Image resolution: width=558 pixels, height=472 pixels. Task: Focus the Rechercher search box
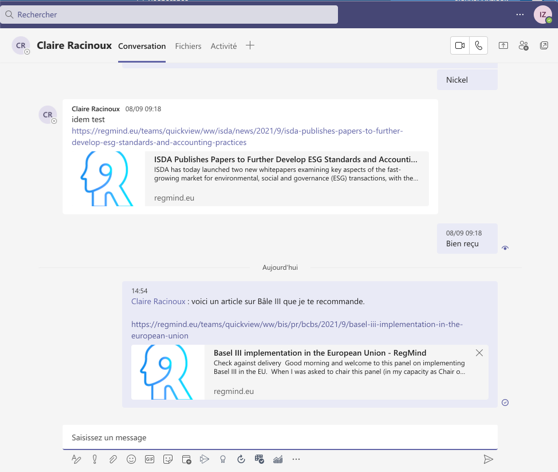coord(169,15)
